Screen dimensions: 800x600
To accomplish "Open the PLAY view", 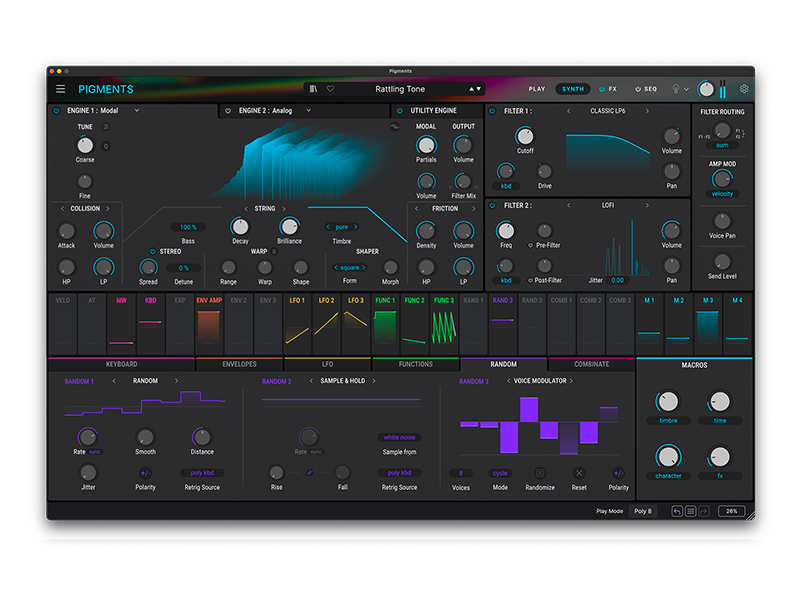I will coord(537,89).
